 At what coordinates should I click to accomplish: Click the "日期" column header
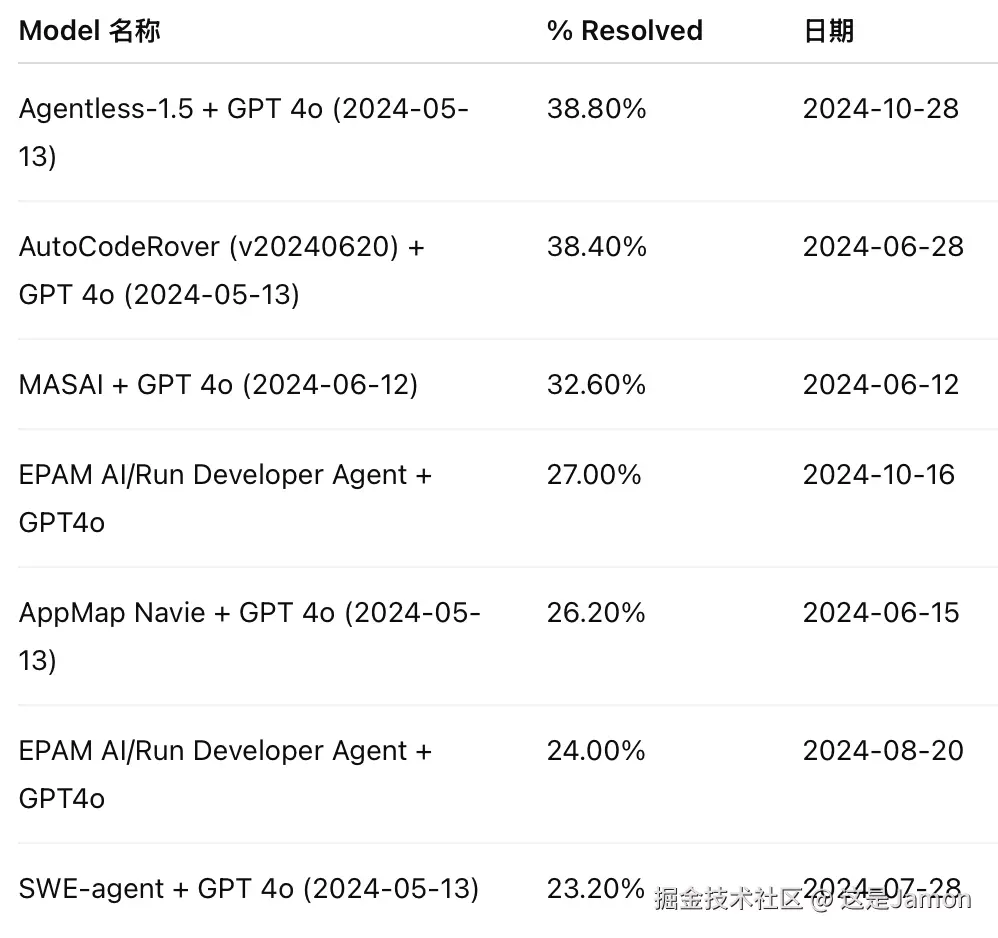(828, 31)
